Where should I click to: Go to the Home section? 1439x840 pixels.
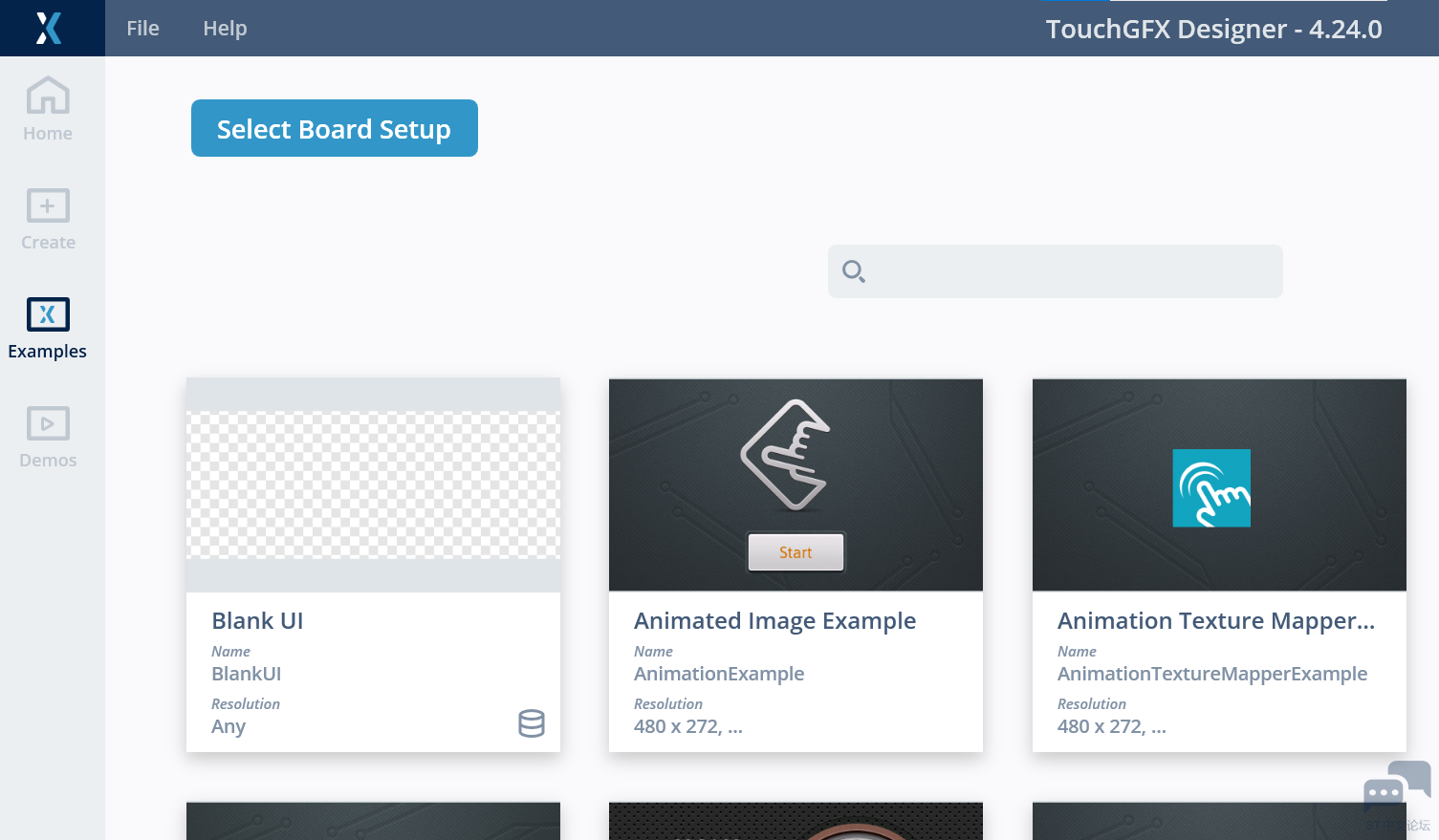48,110
